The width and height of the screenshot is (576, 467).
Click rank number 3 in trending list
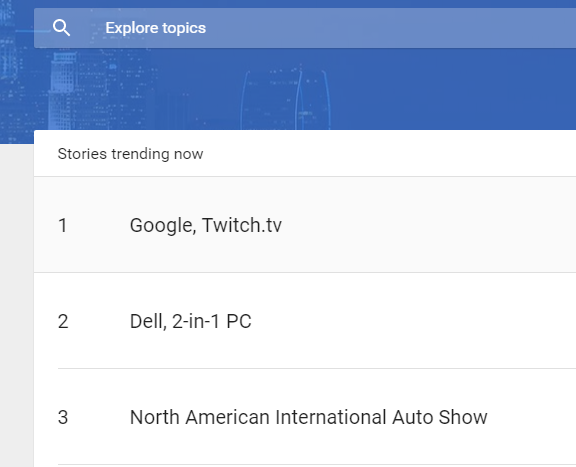pos(63,417)
